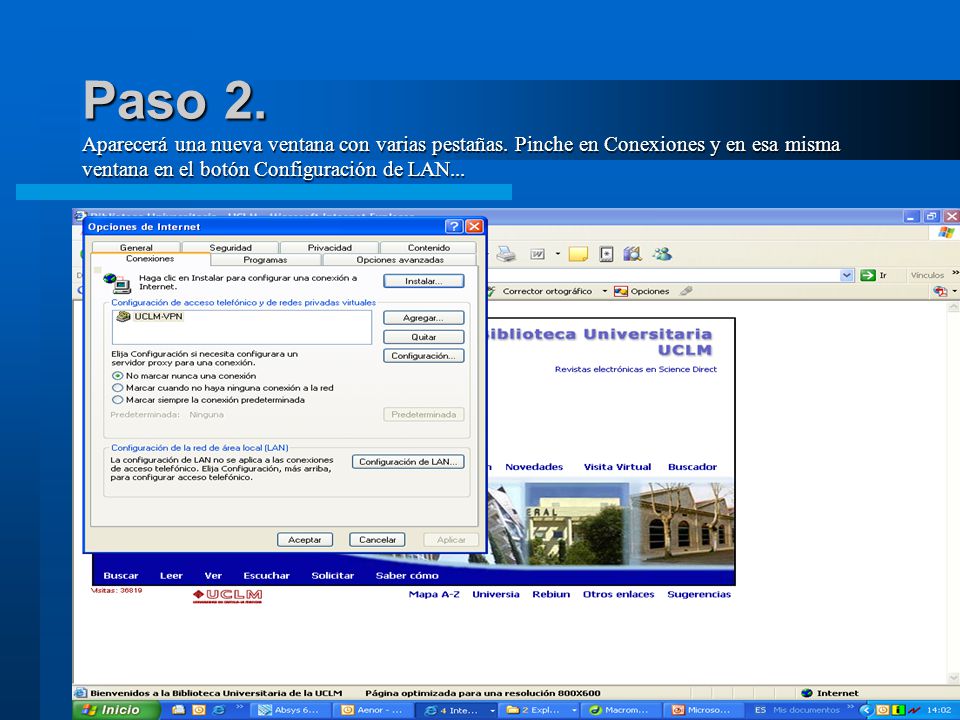Click the UCLM logo on the page
This screenshot has height=720, width=960.
coord(228,596)
